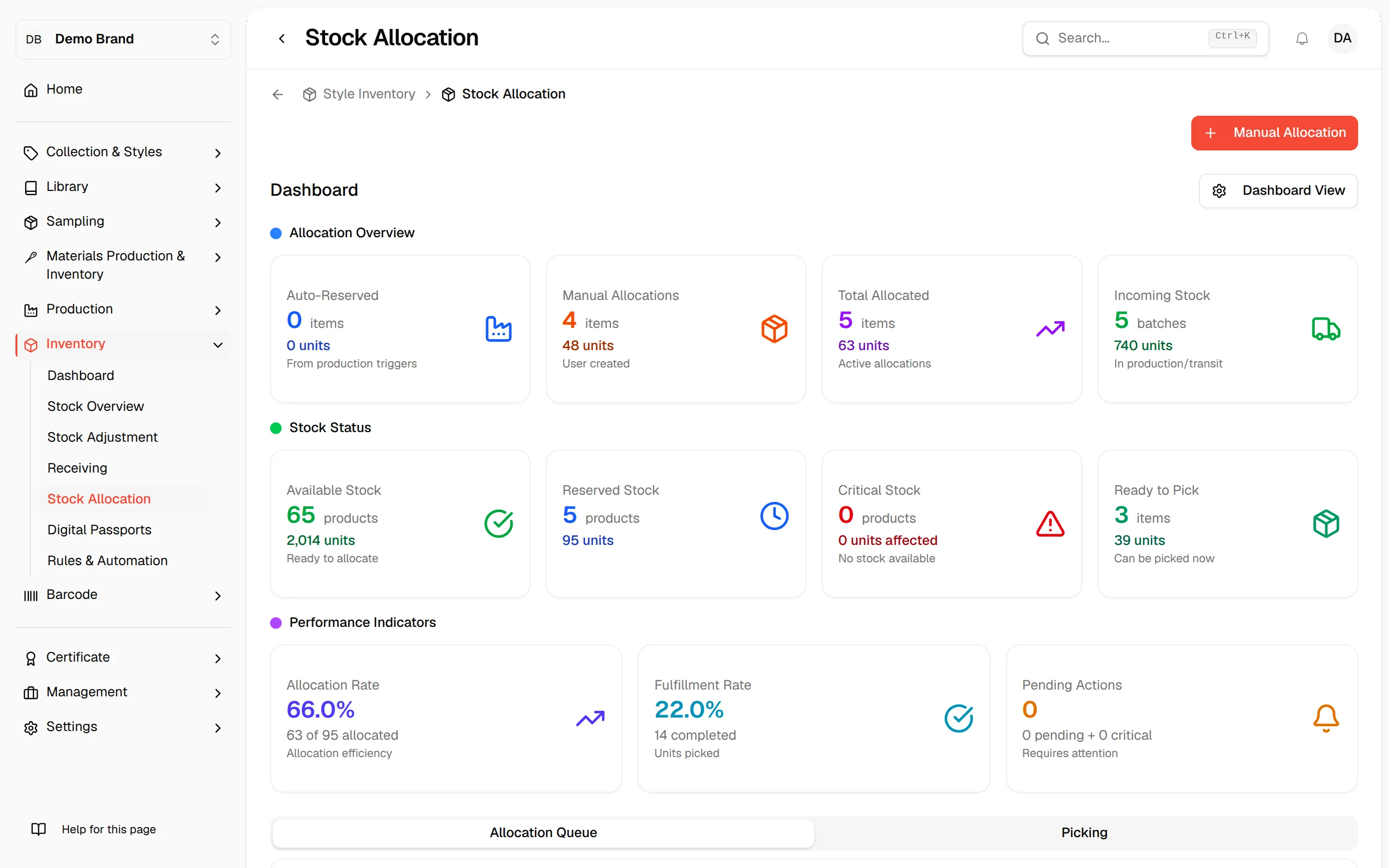Click the notifications bell icon in header
1389x868 pixels.
point(1302,39)
